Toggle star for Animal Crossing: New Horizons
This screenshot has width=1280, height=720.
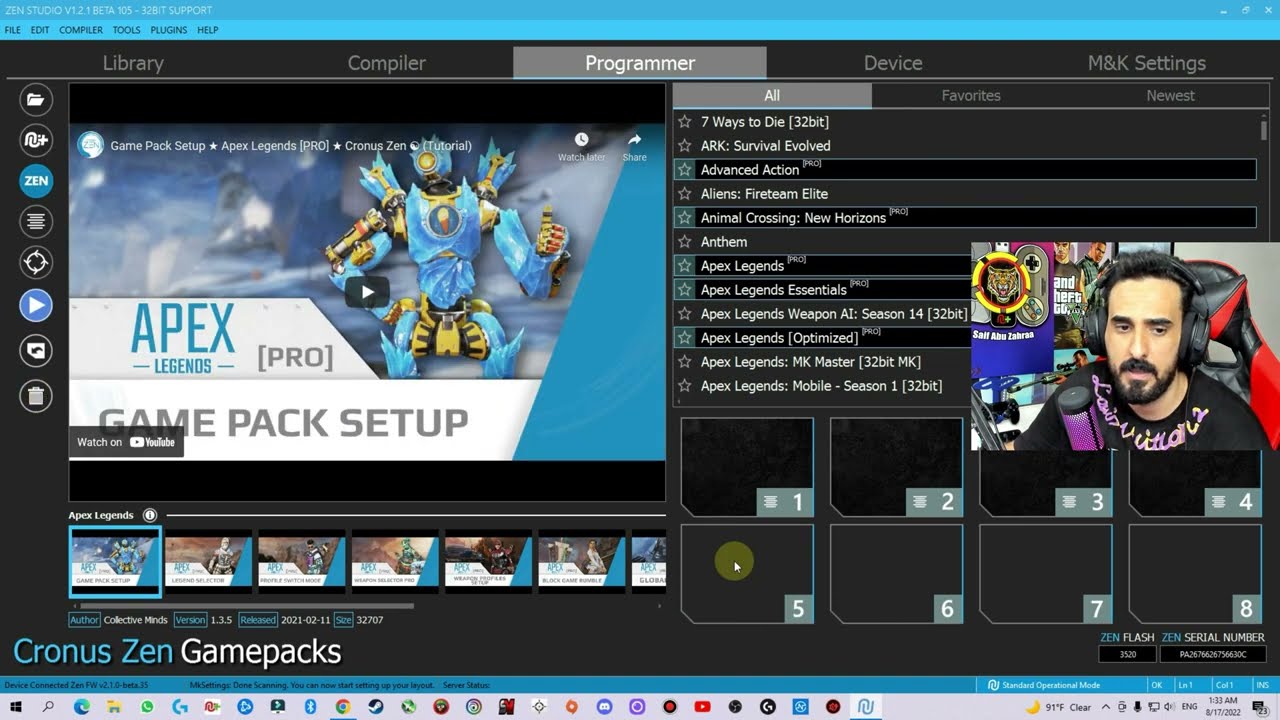685,218
